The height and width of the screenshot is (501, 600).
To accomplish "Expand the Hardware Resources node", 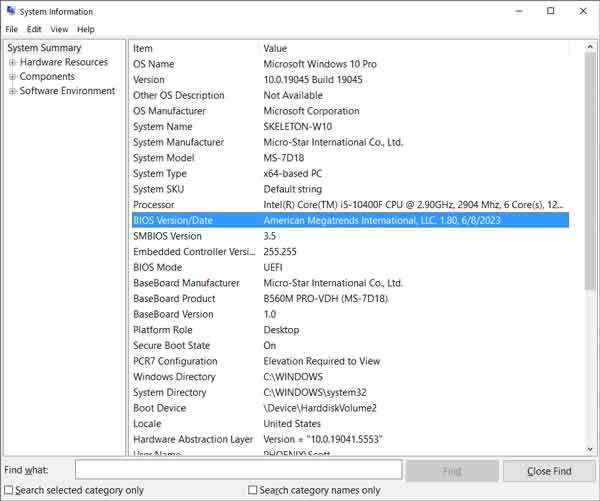I will pos(12,62).
